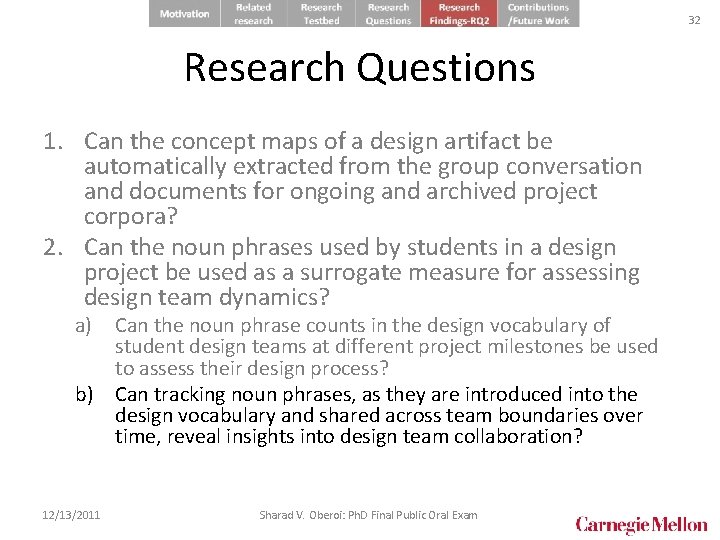
Task: Click the footer 'Sharad V. Oberoi: PhD Final Public Oral Exam'
Action: click(368, 515)
